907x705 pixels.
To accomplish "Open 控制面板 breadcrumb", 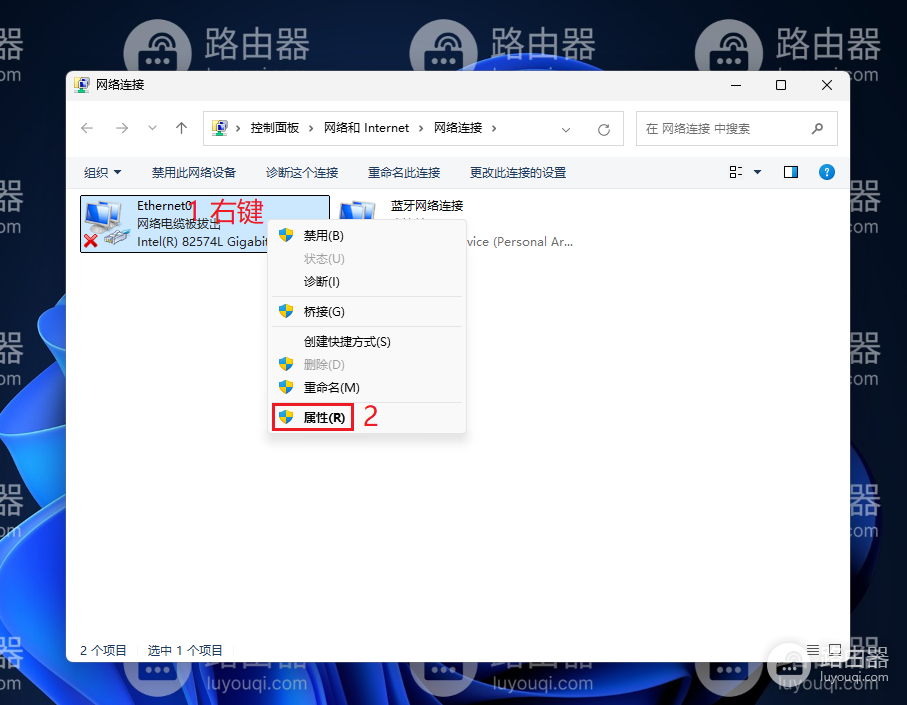I will click(x=275, y=128).
